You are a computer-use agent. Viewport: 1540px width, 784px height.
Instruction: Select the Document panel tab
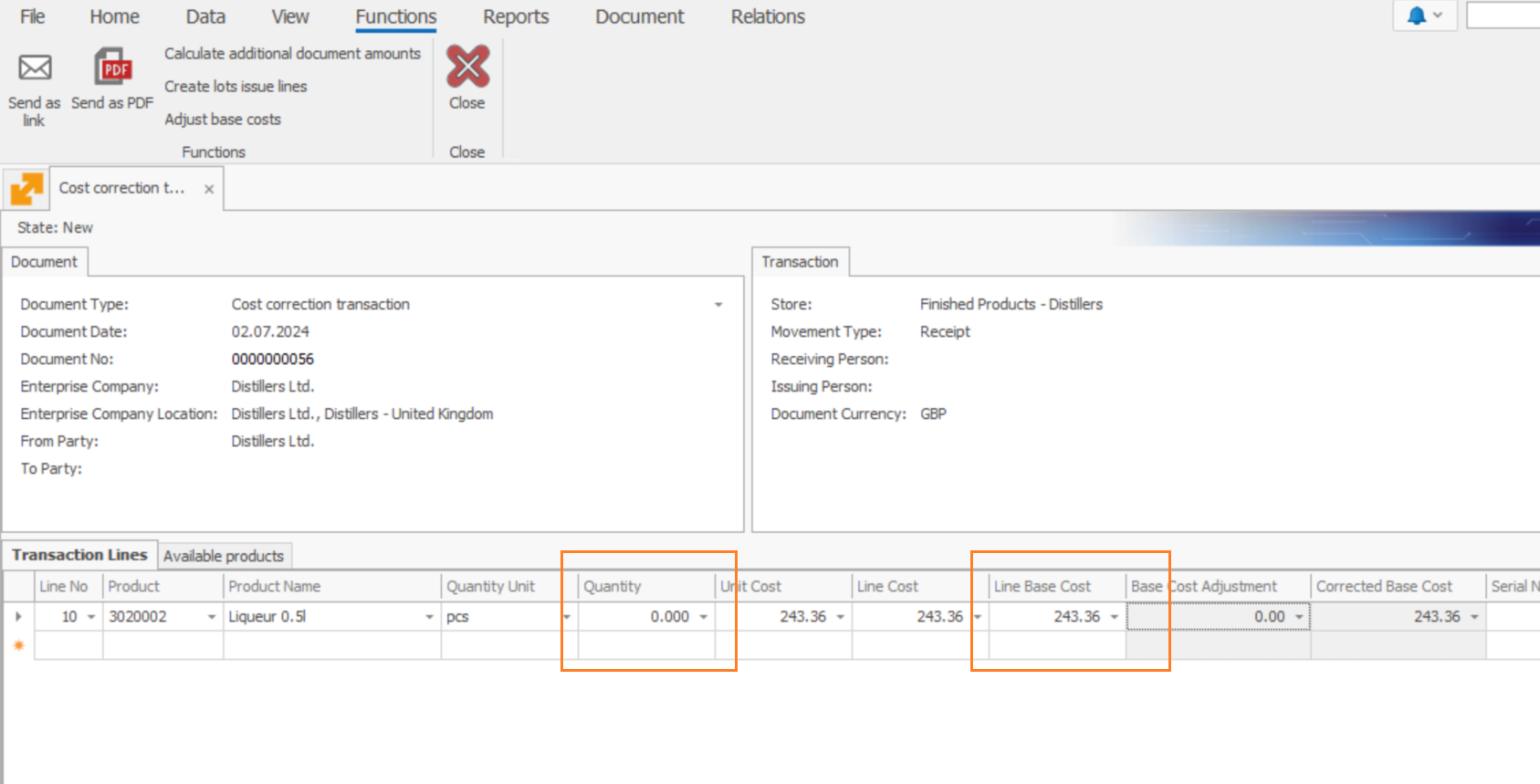[44, 262]
